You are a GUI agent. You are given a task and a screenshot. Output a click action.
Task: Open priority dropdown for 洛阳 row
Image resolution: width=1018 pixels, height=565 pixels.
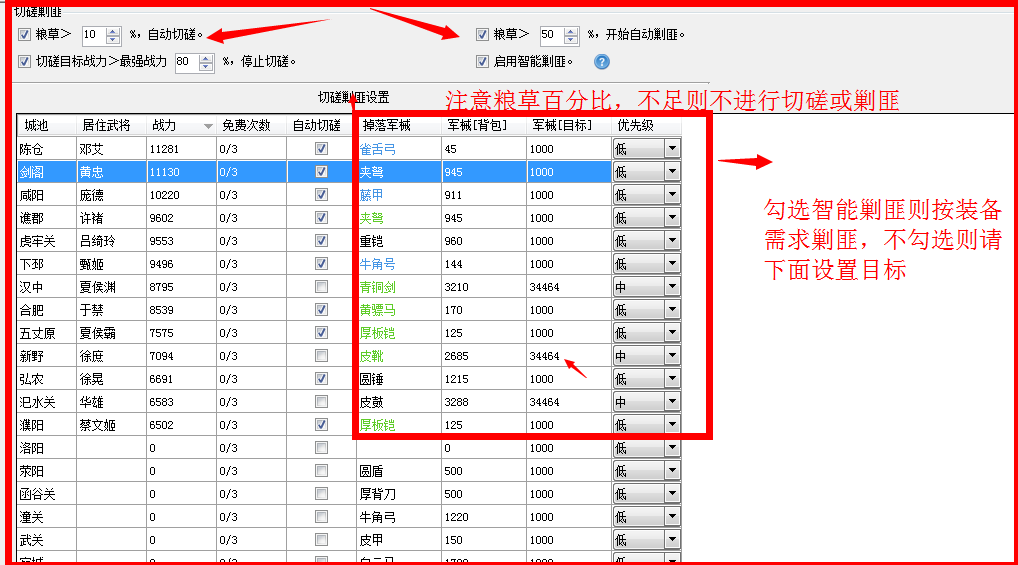[x=672, y=448]
